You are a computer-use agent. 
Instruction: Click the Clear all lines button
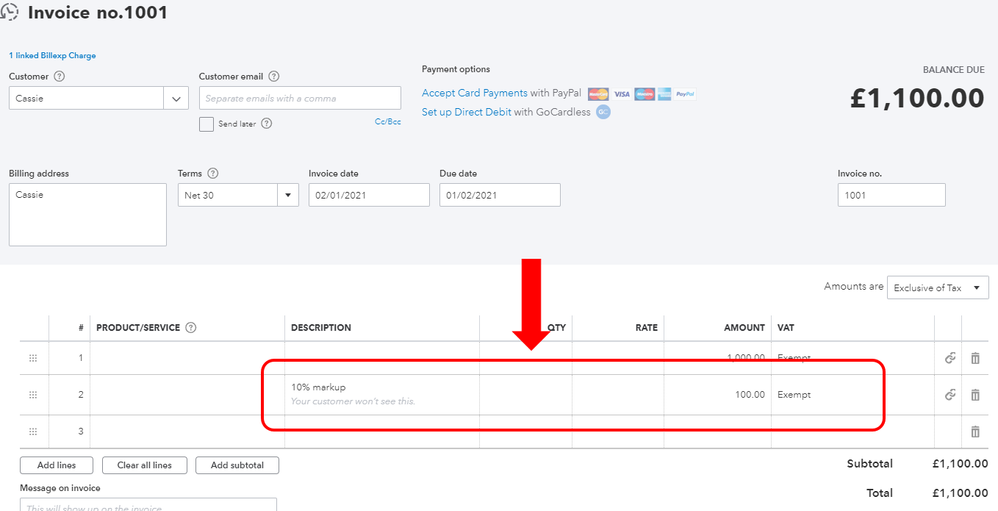coord(144,465)
